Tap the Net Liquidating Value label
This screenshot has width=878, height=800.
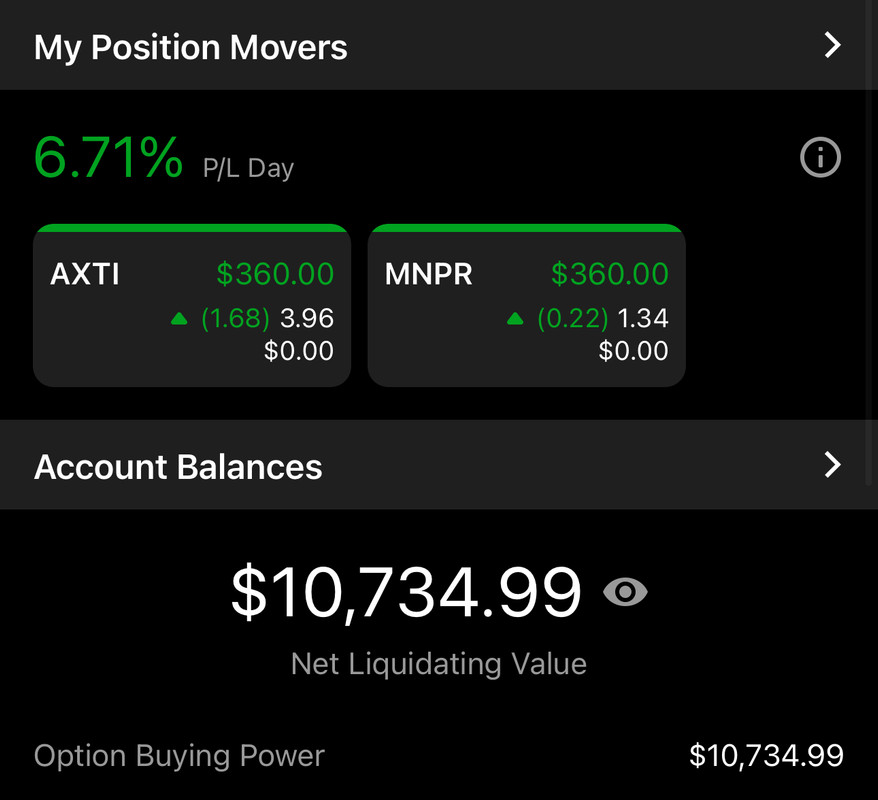click(x=439, y=664)
